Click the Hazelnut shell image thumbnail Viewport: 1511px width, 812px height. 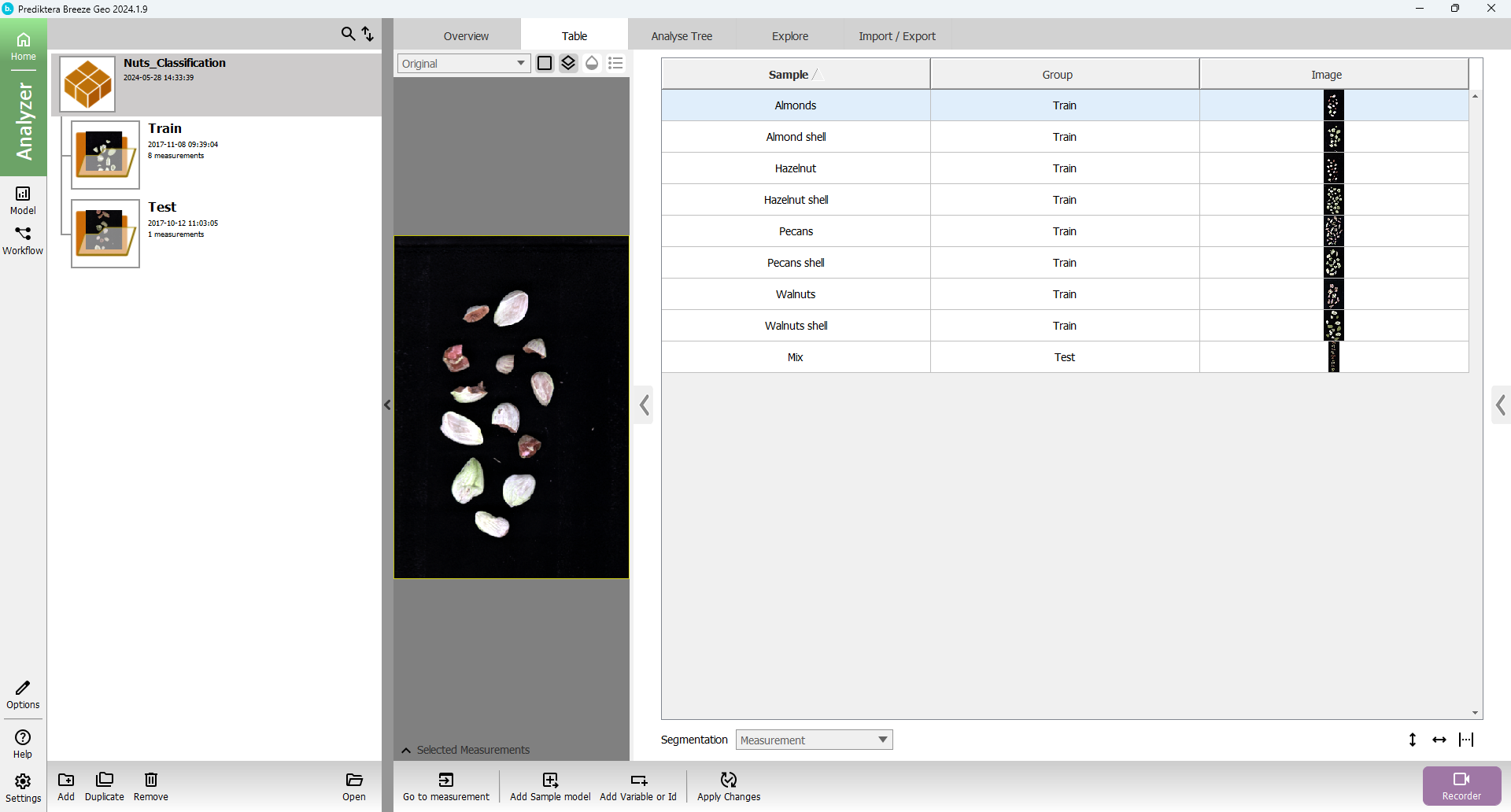coord(1333,200)
